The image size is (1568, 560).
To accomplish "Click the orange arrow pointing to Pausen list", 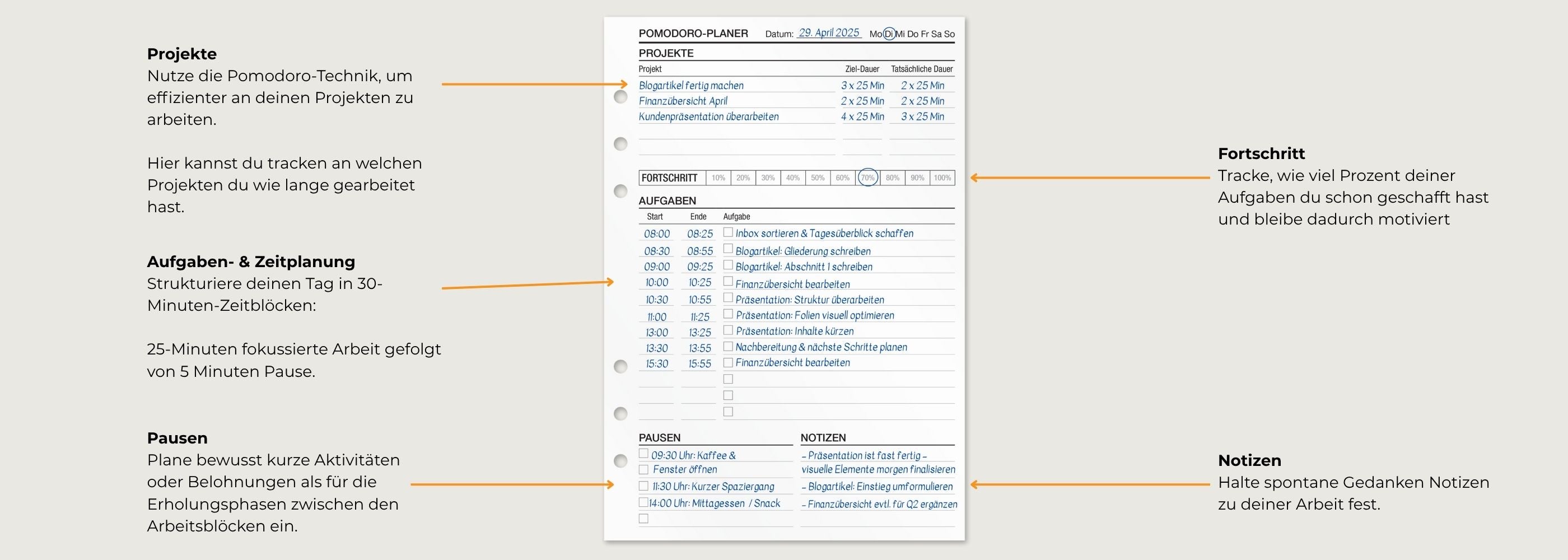I will point(512,484).
